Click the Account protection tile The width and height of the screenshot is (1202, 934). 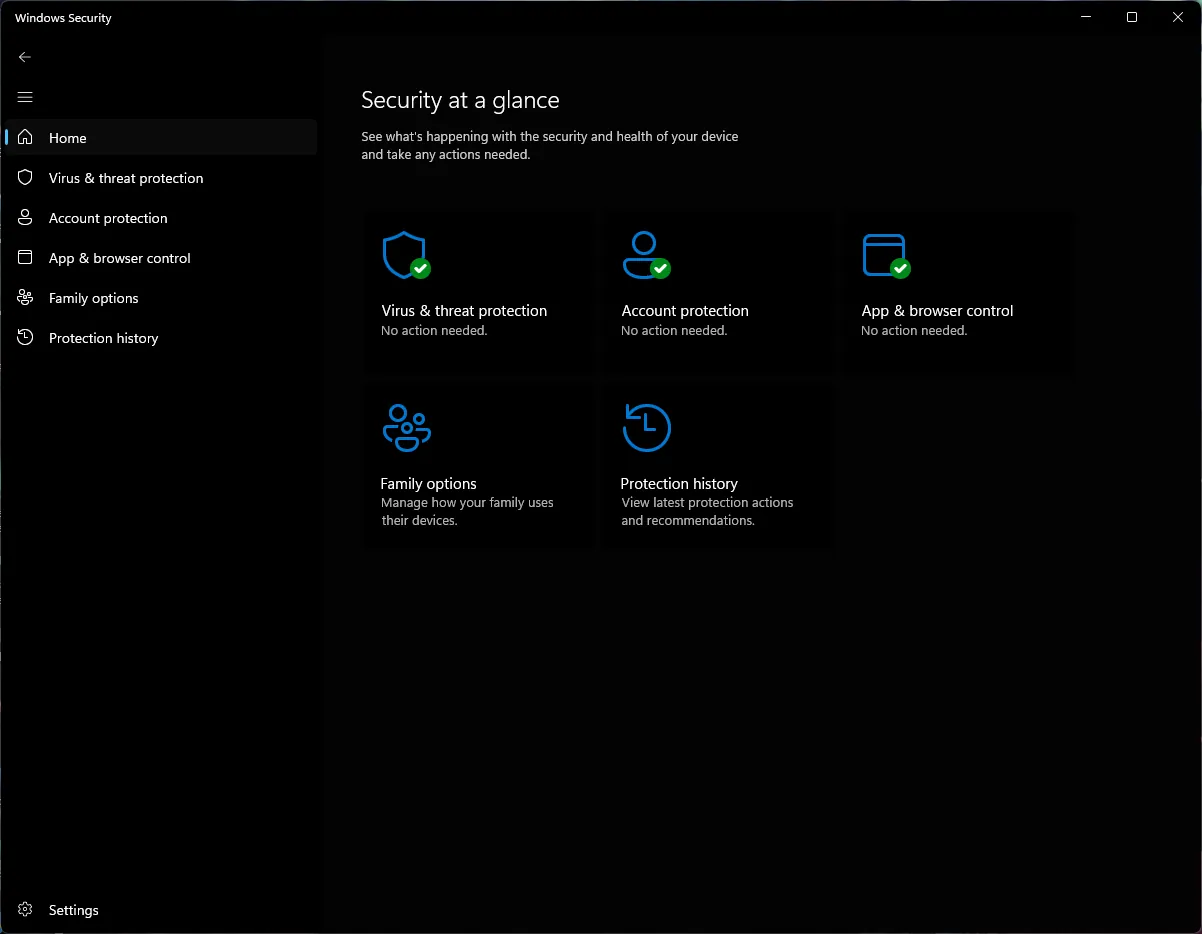(718, 293)
